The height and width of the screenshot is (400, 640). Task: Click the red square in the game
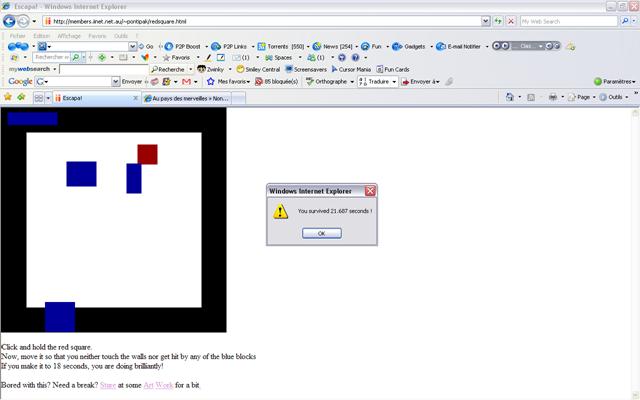[x=147, y=154]
